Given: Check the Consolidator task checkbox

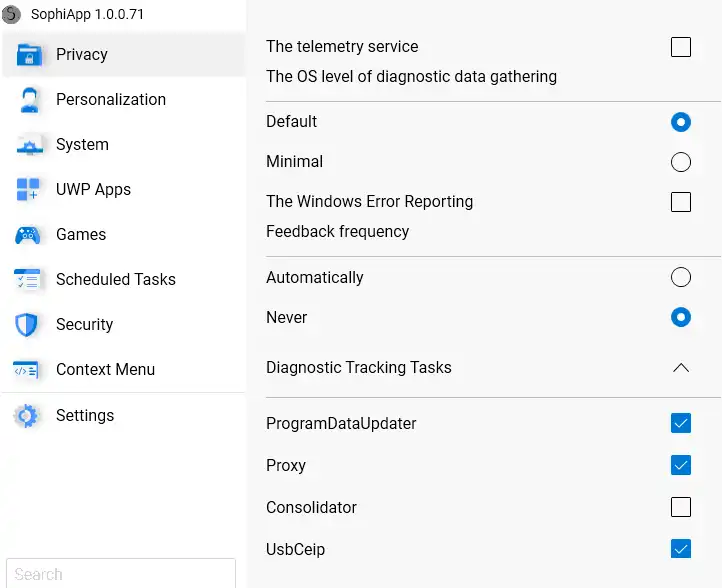Looking at the screenshot, I should 681,507.
